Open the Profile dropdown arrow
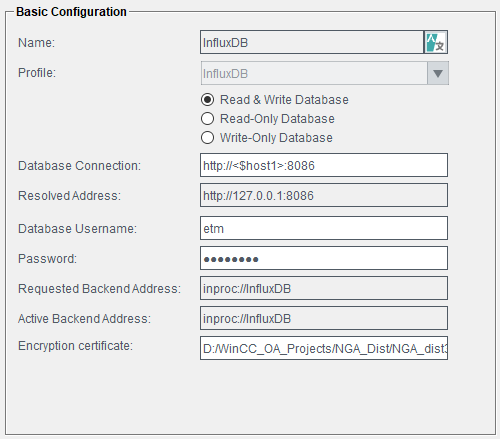 coord(438,73)
